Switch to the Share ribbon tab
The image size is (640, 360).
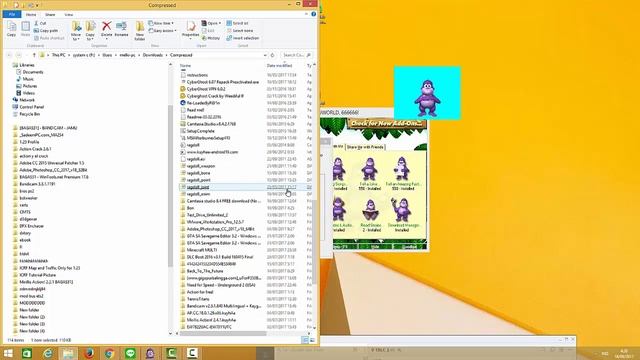coord(50,14)
